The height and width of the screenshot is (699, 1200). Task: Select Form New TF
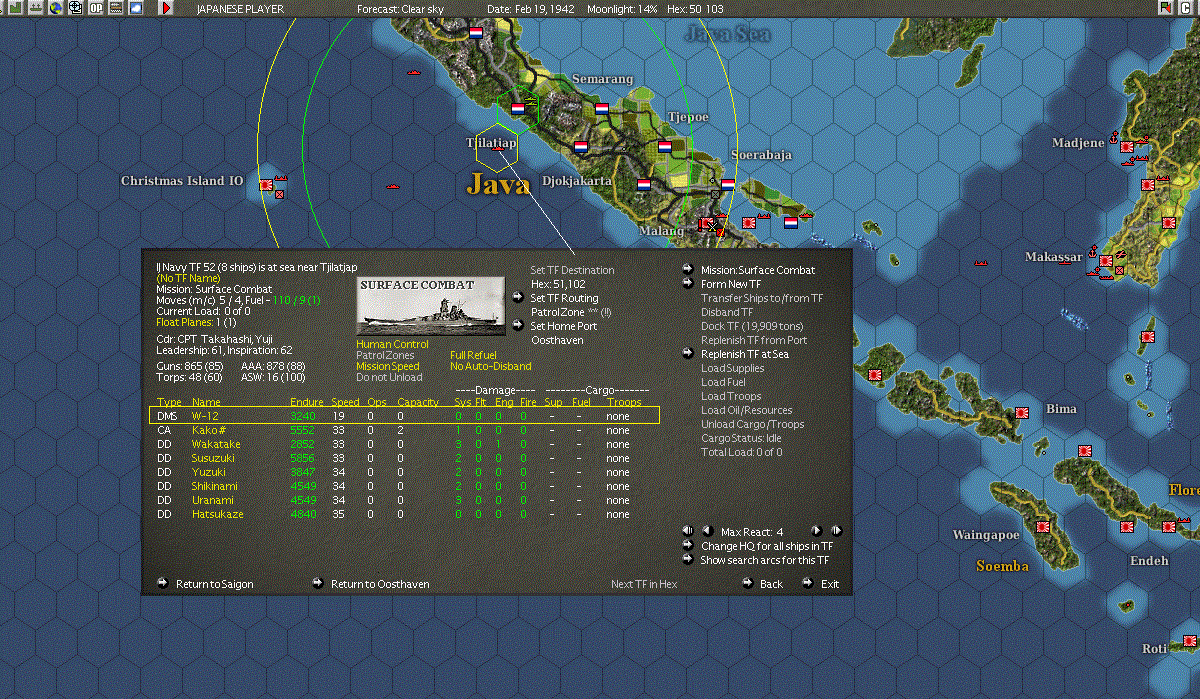(x=731, y=284)
